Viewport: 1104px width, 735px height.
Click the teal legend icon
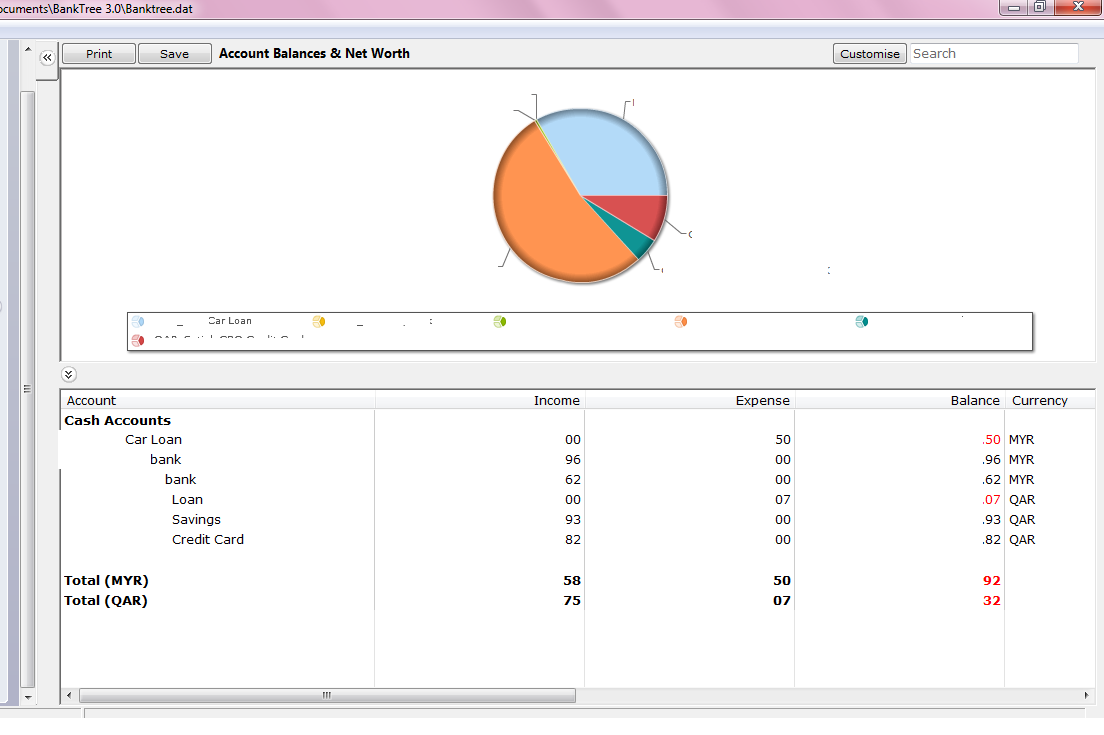862,321
